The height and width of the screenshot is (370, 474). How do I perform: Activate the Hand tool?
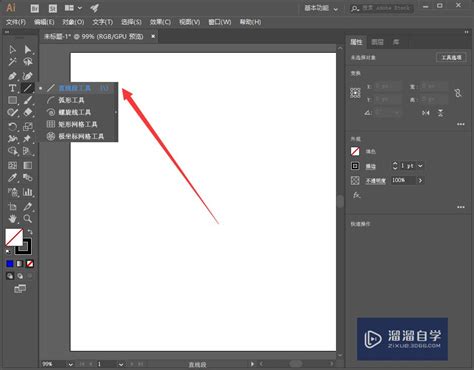12,219
